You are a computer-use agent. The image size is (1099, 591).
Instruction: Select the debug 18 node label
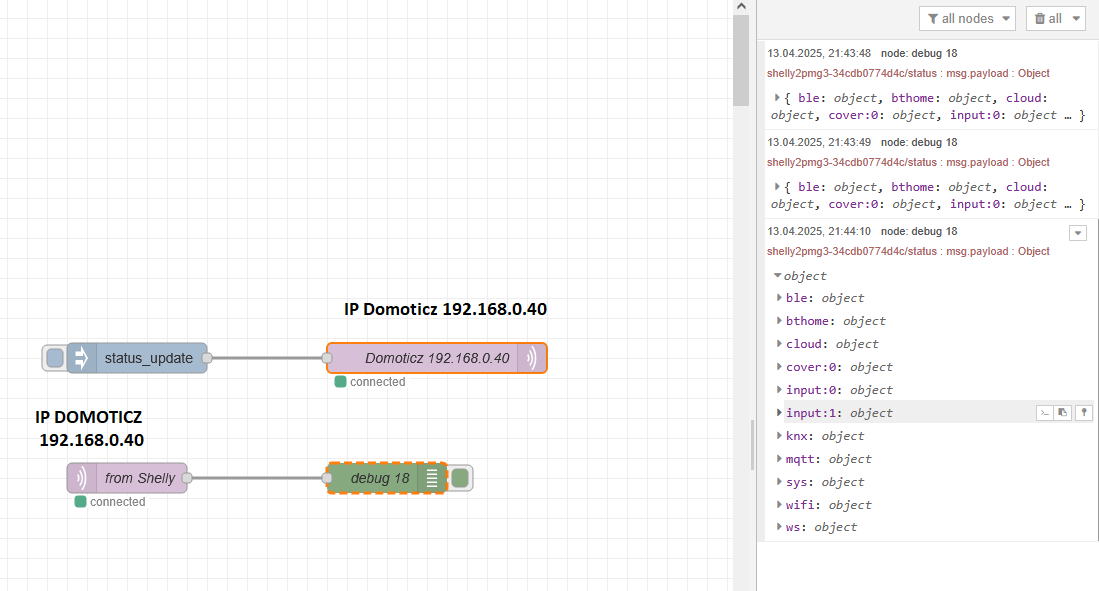point(380,478)
